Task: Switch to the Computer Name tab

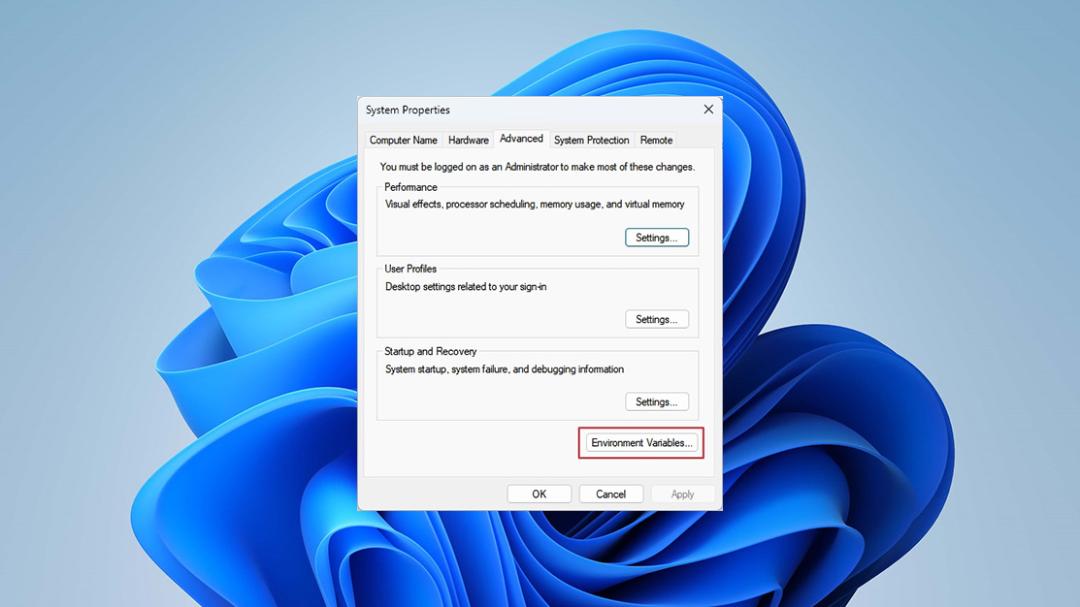Action: [x=403, y=140]
